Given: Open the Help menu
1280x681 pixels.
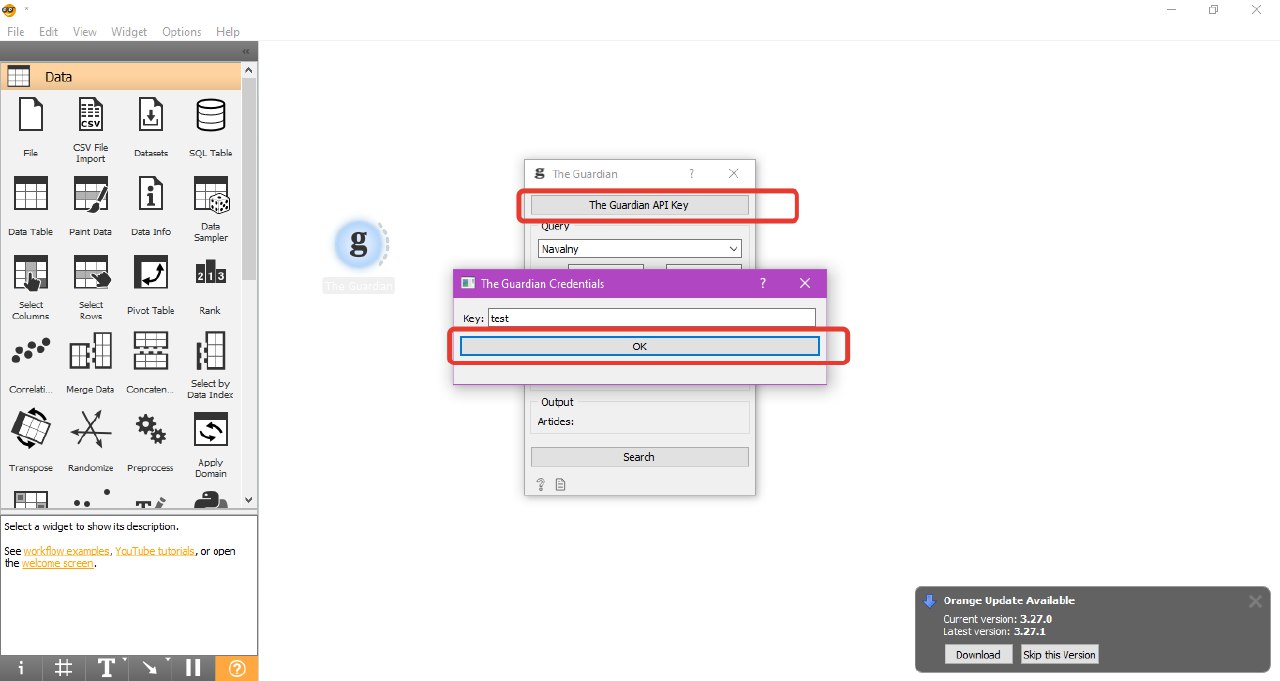Looking at the screenshot, I should pyautogui.click(x=228, y=32).
